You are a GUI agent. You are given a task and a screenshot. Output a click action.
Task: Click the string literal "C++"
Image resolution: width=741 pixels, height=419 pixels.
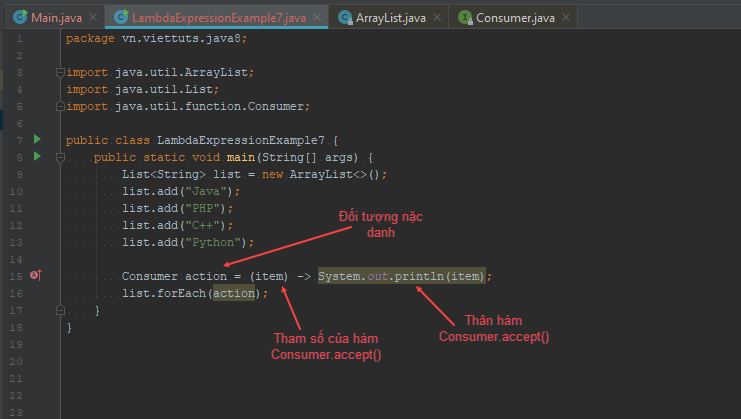click(202, 225)
